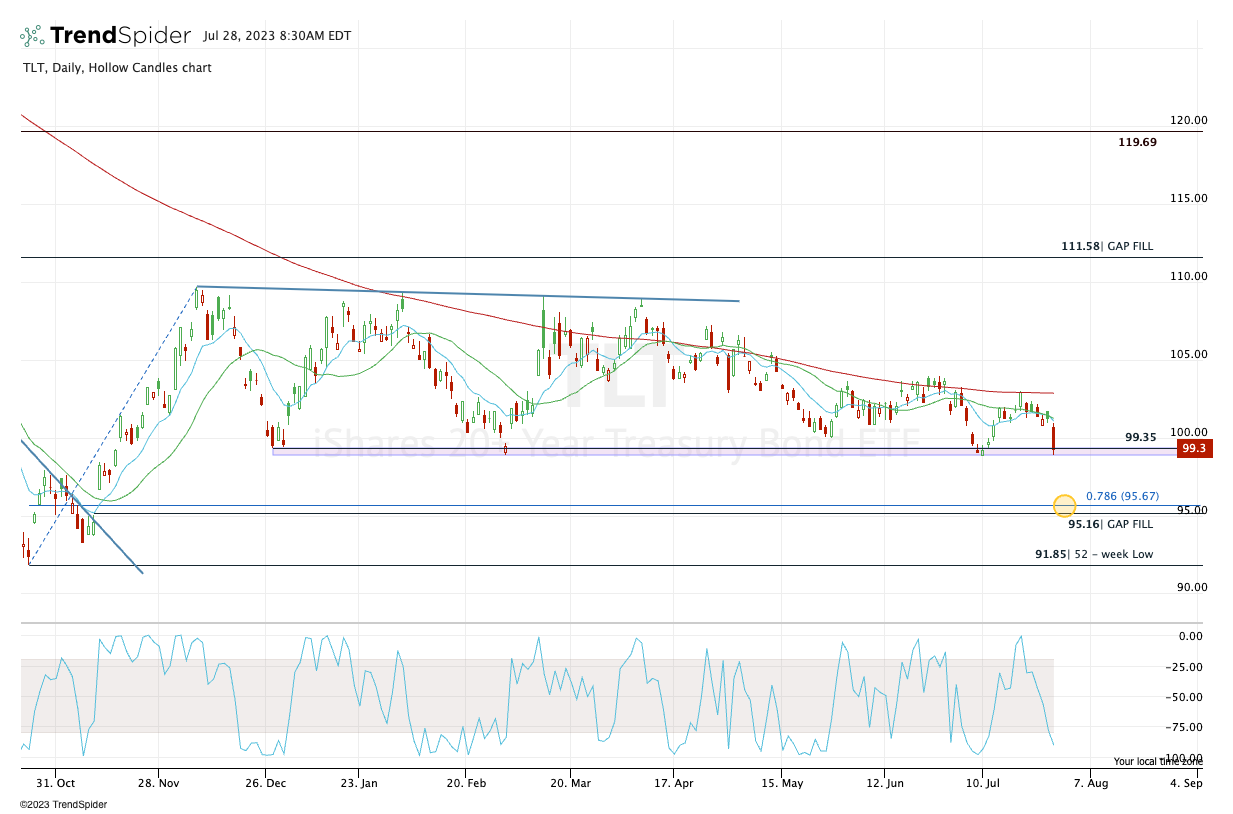Click the red 99.3 current price tag
1233x814 pixels.
[1194, 449]
